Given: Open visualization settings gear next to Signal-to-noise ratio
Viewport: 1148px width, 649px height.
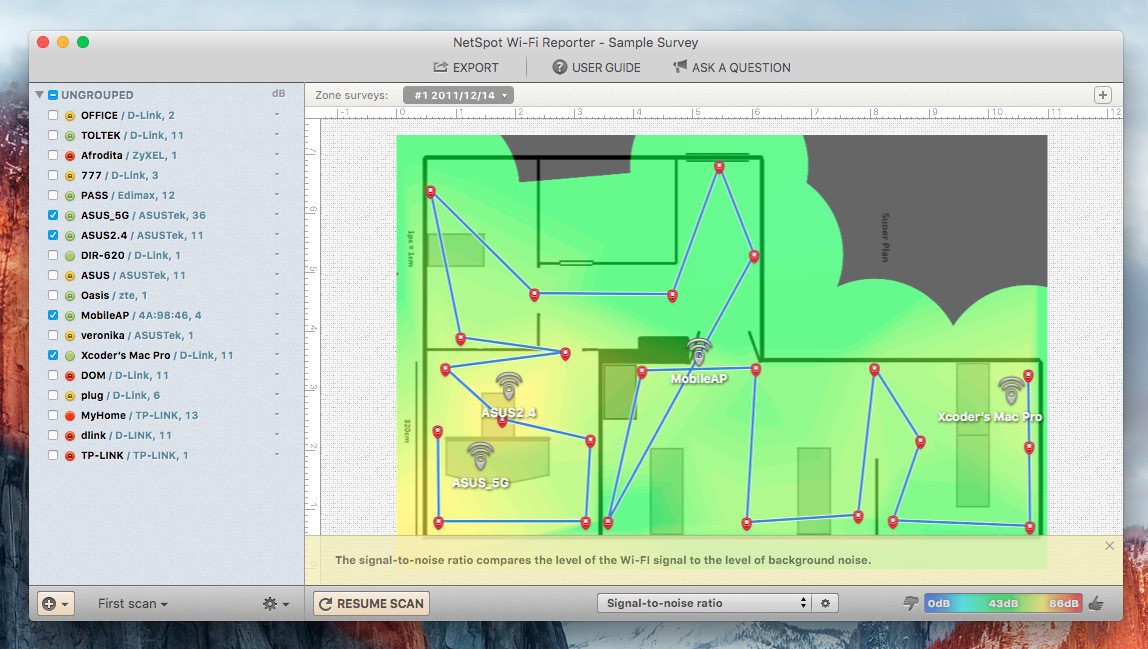Looking at the screenshot, I should (825, 603).
